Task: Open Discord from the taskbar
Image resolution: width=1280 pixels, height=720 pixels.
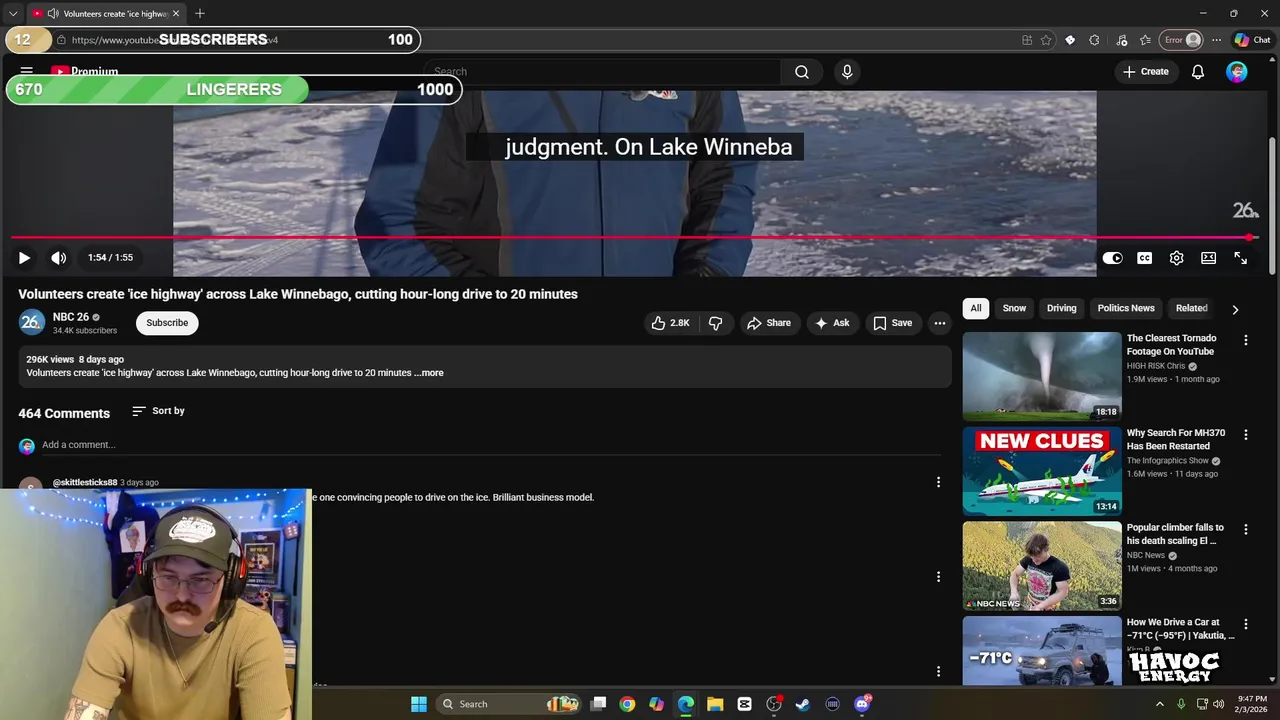Action: click(x=862, y=704)
